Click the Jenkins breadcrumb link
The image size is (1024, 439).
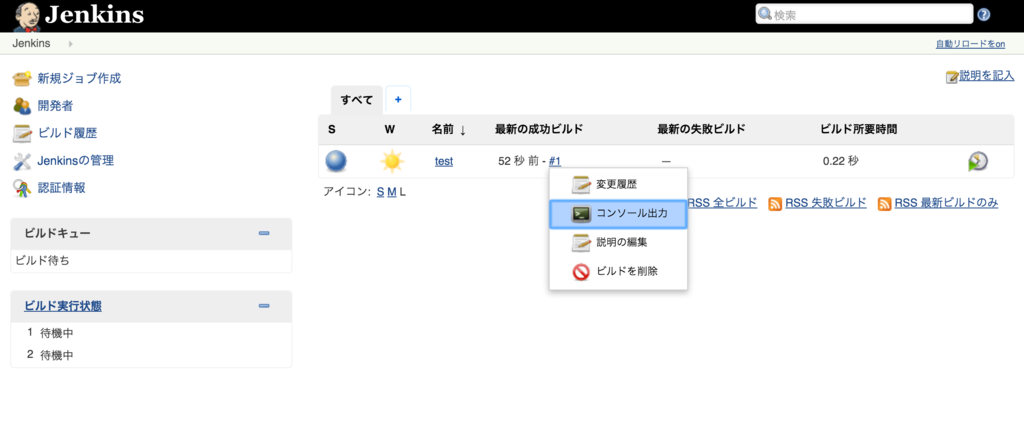[x=31, y=44]
